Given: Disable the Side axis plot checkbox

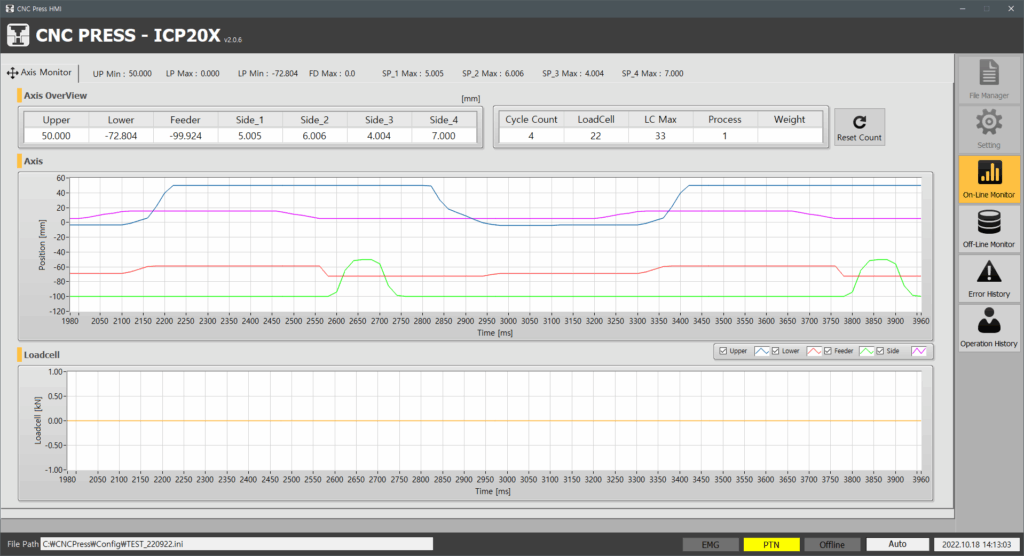Looking at the screenshot, I should pyautogui.click(x=880, y=351).
